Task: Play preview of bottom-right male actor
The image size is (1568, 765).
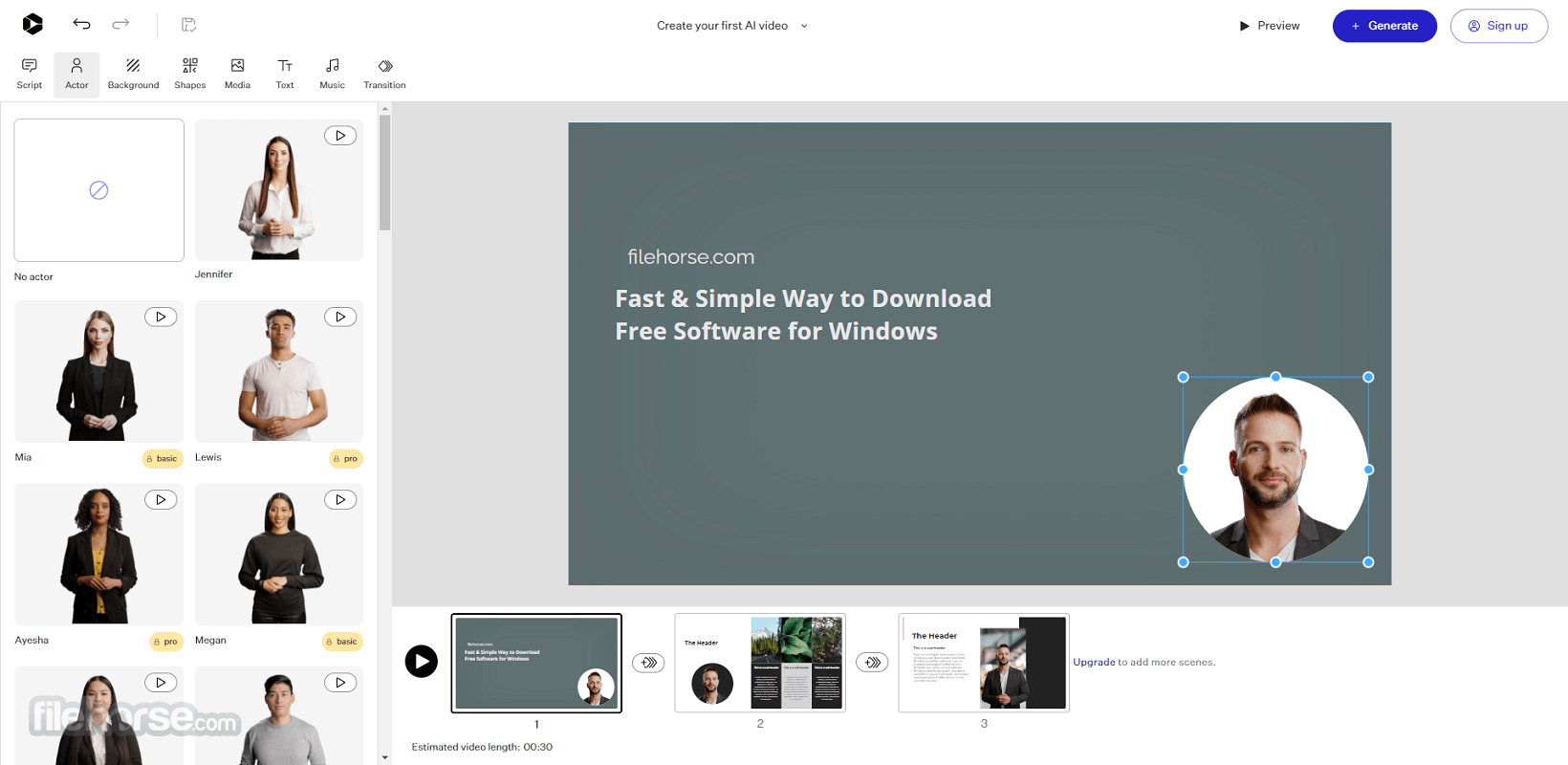Action: pyautogui.click(x=340, y=683)
